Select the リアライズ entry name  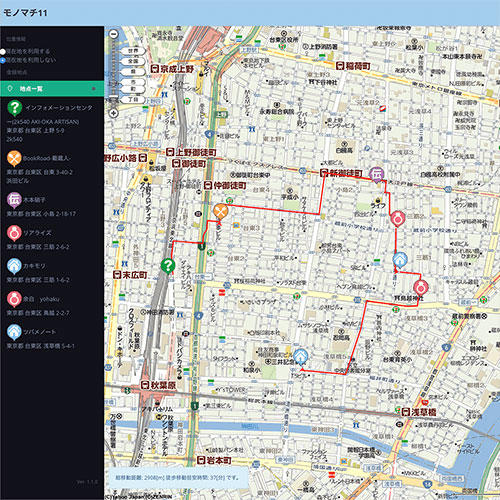[x=37, y=233]
